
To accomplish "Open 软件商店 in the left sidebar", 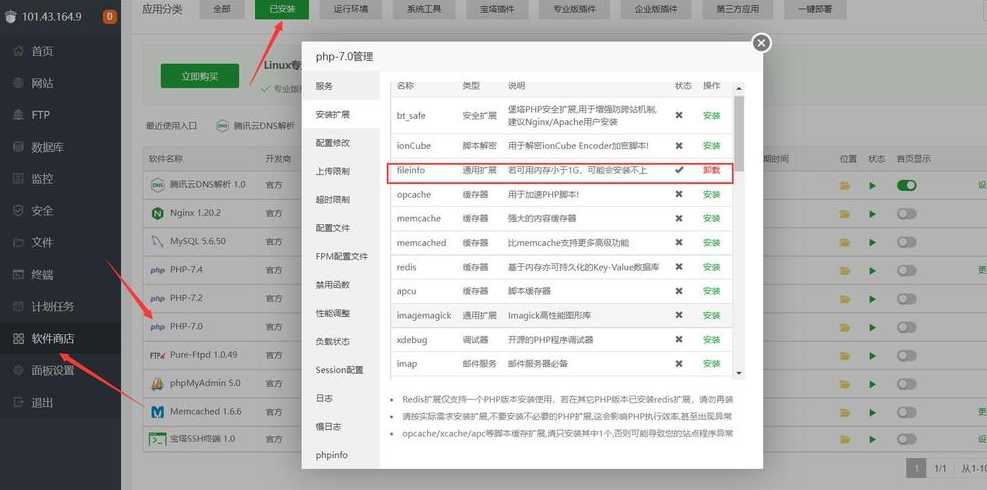I will click(x=52, y=339).
